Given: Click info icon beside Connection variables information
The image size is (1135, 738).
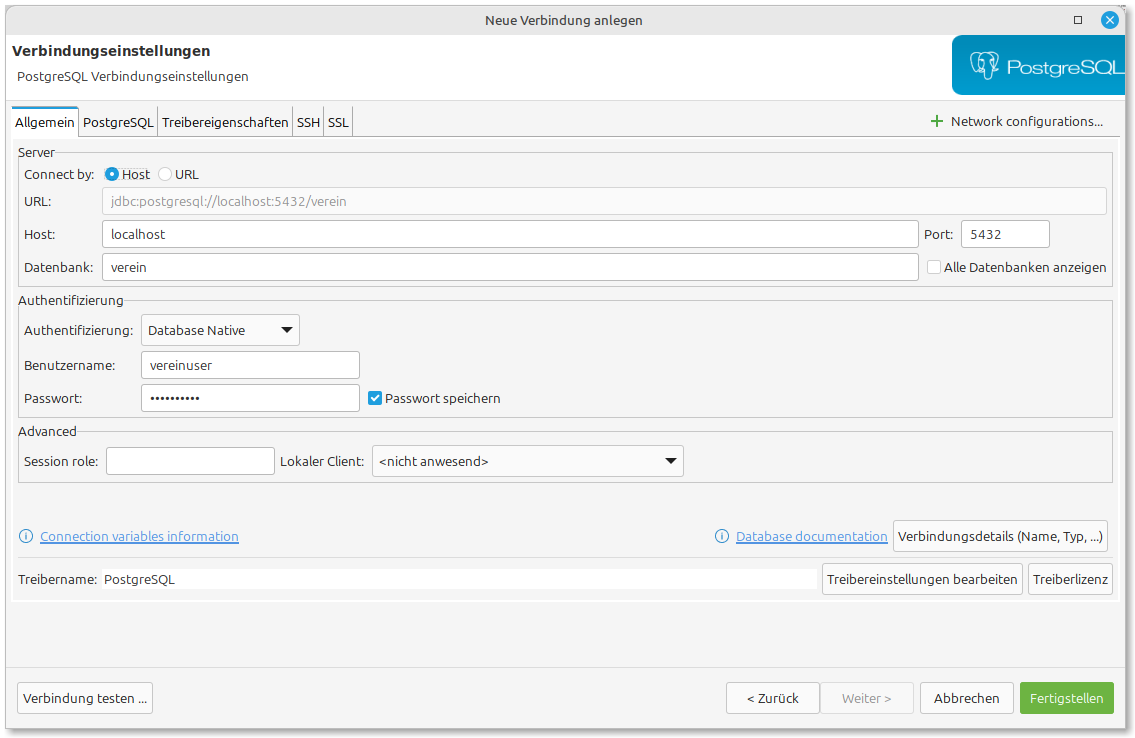Looking at the screenshot, I should (26, 537).
